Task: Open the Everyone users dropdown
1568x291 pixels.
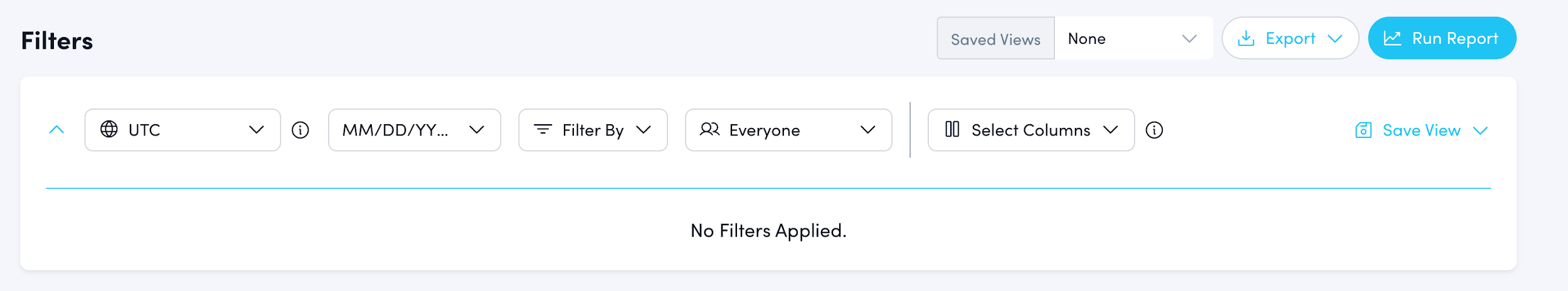Action: click(788, 130)
